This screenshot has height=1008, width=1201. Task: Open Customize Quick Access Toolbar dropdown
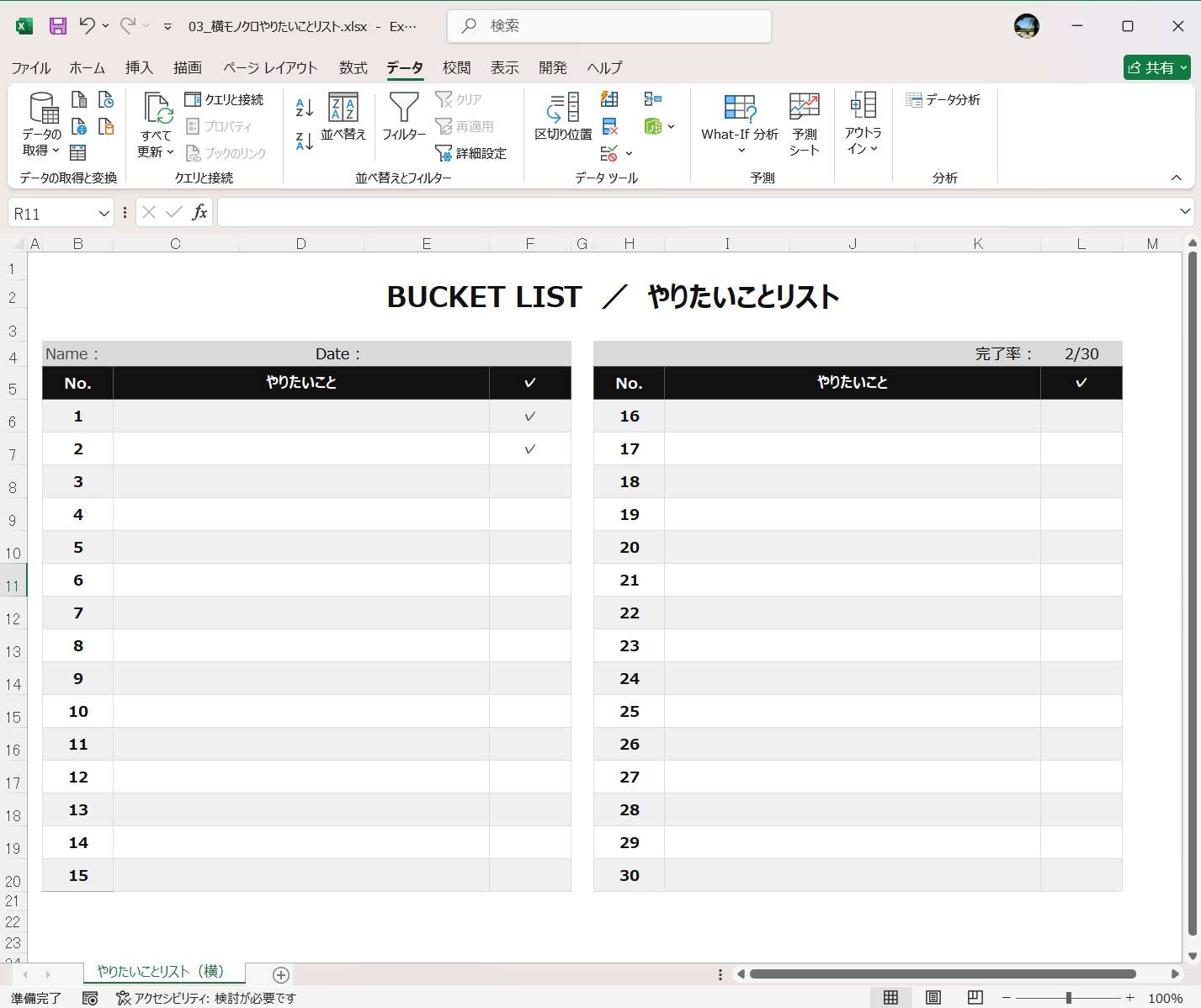[168, 26]
